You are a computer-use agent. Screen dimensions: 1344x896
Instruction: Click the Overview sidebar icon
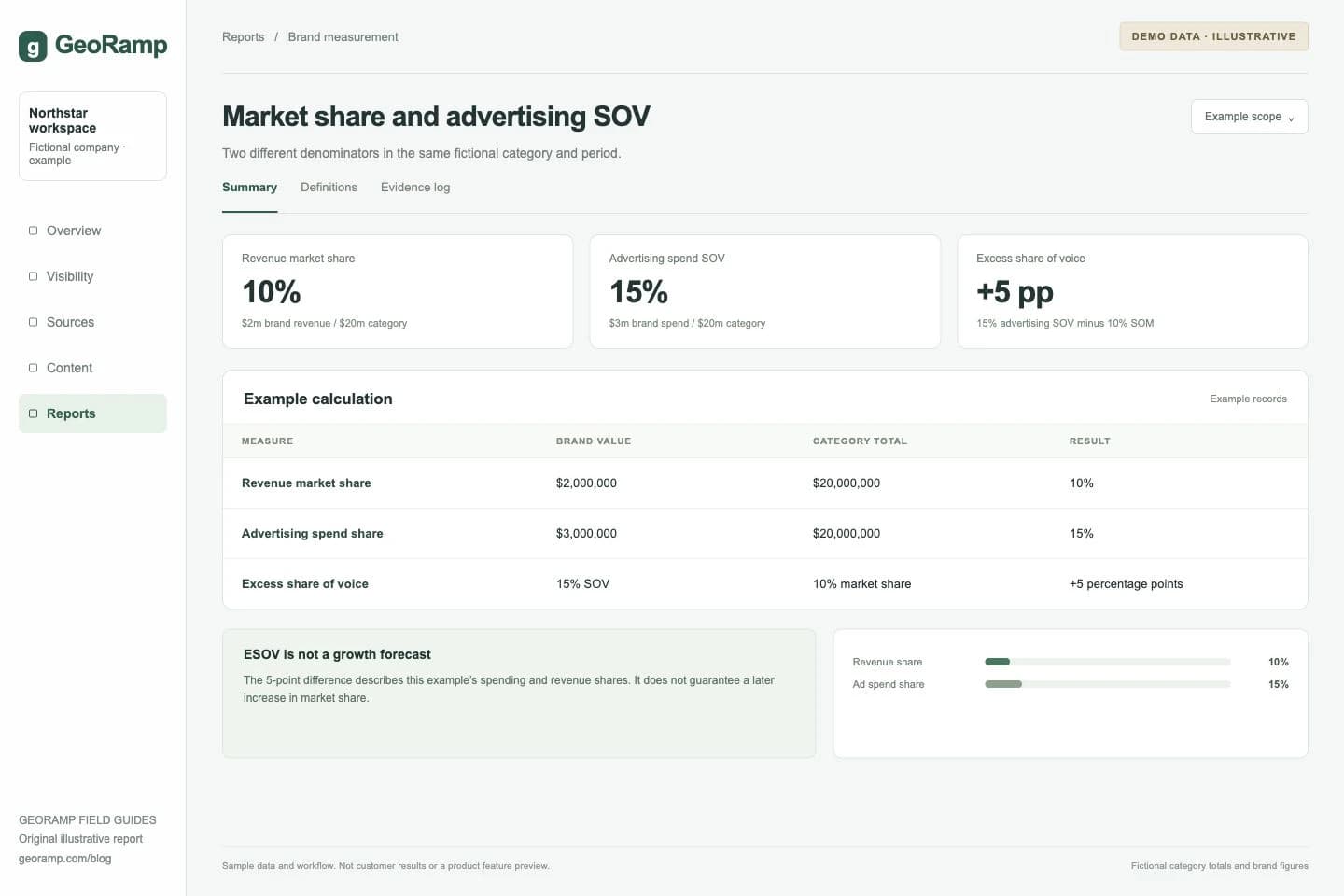[34, 231]
